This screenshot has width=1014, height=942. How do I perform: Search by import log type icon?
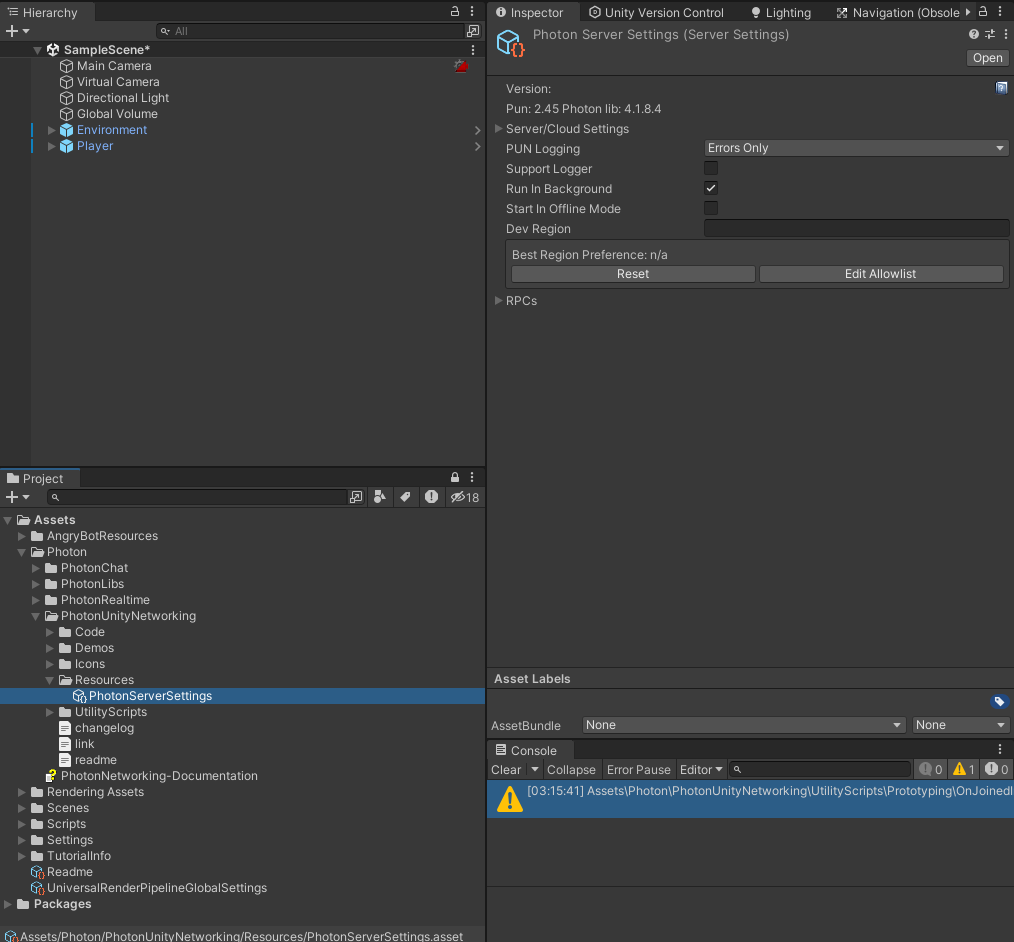(x=431, y=497)
